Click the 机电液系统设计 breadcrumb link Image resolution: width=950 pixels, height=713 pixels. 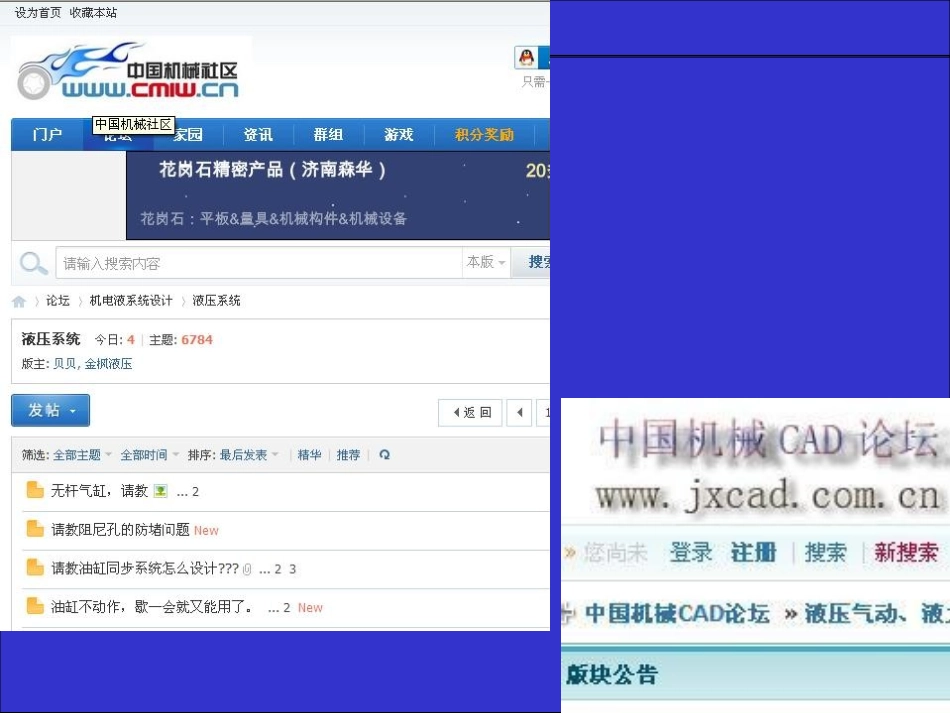click(x=131, y=300)
